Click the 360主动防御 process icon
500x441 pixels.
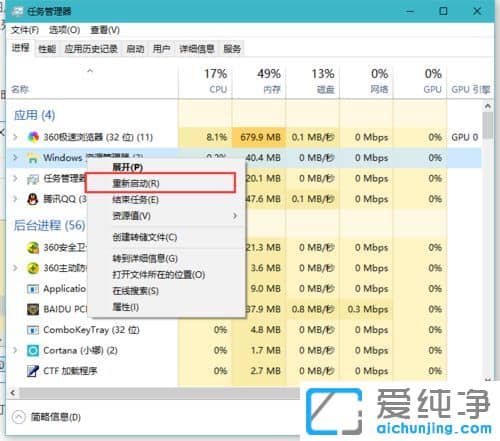tap(33, 268)
